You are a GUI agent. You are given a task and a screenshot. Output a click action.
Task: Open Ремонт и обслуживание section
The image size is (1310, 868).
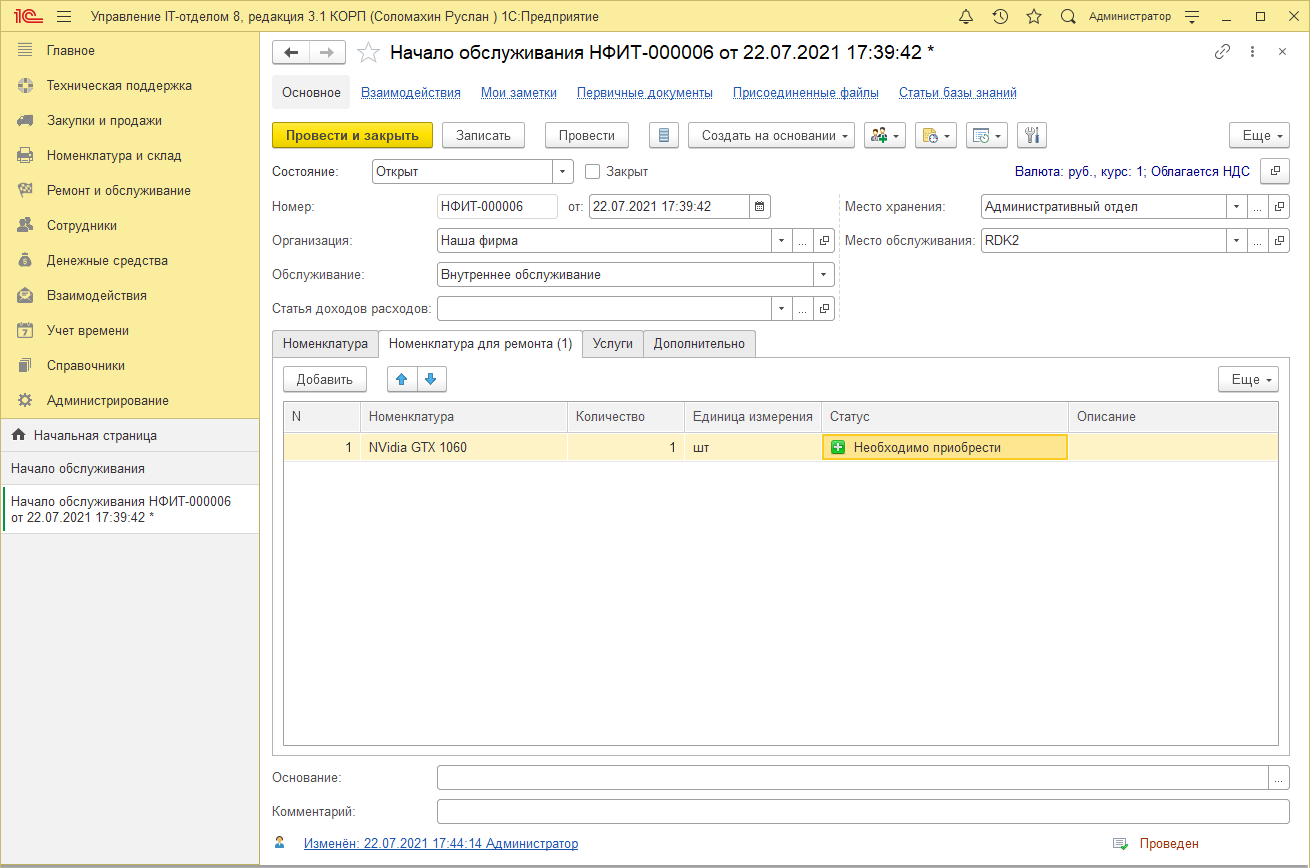tap(118, 190)
